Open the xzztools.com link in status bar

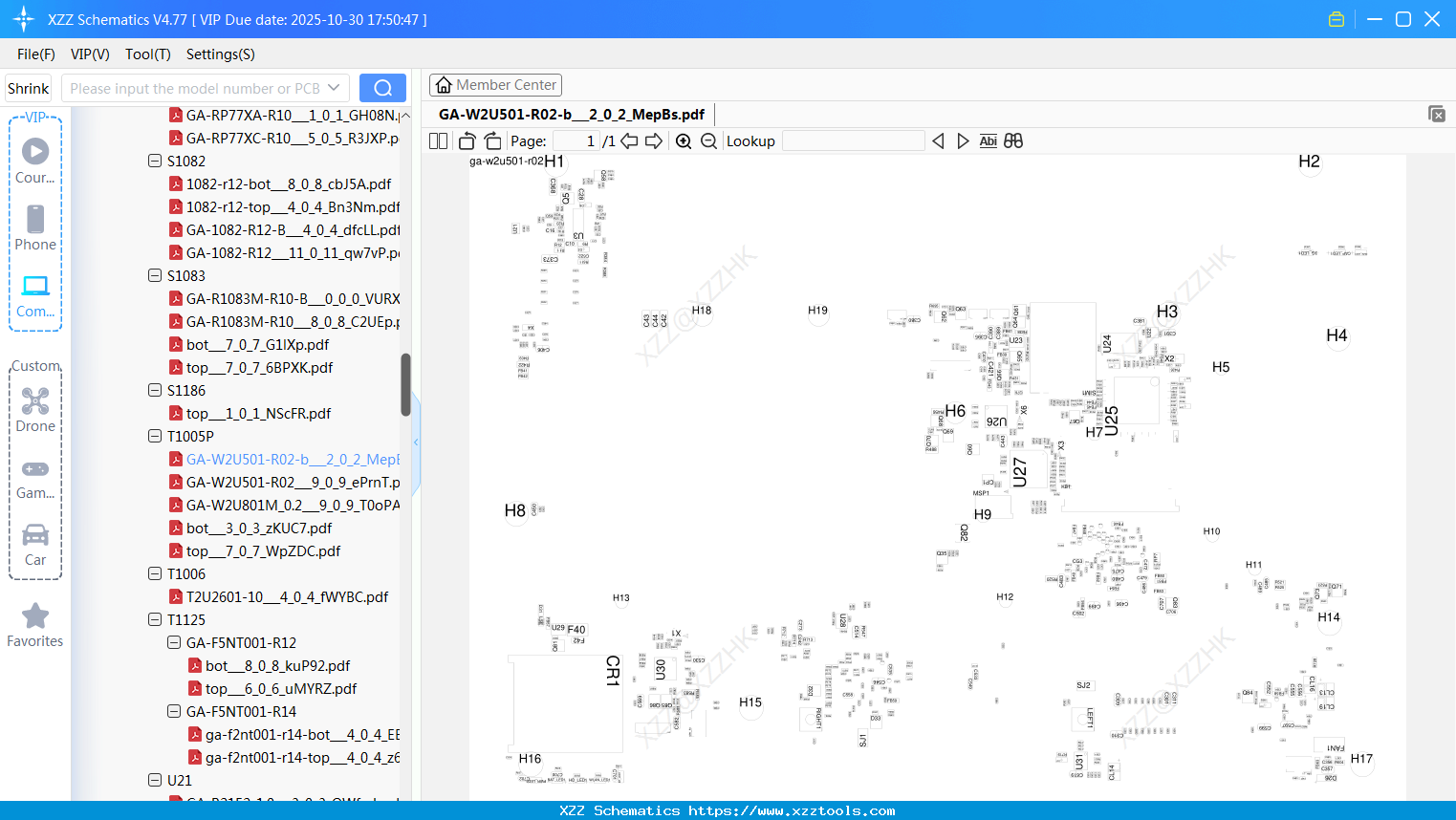(792, 810)
